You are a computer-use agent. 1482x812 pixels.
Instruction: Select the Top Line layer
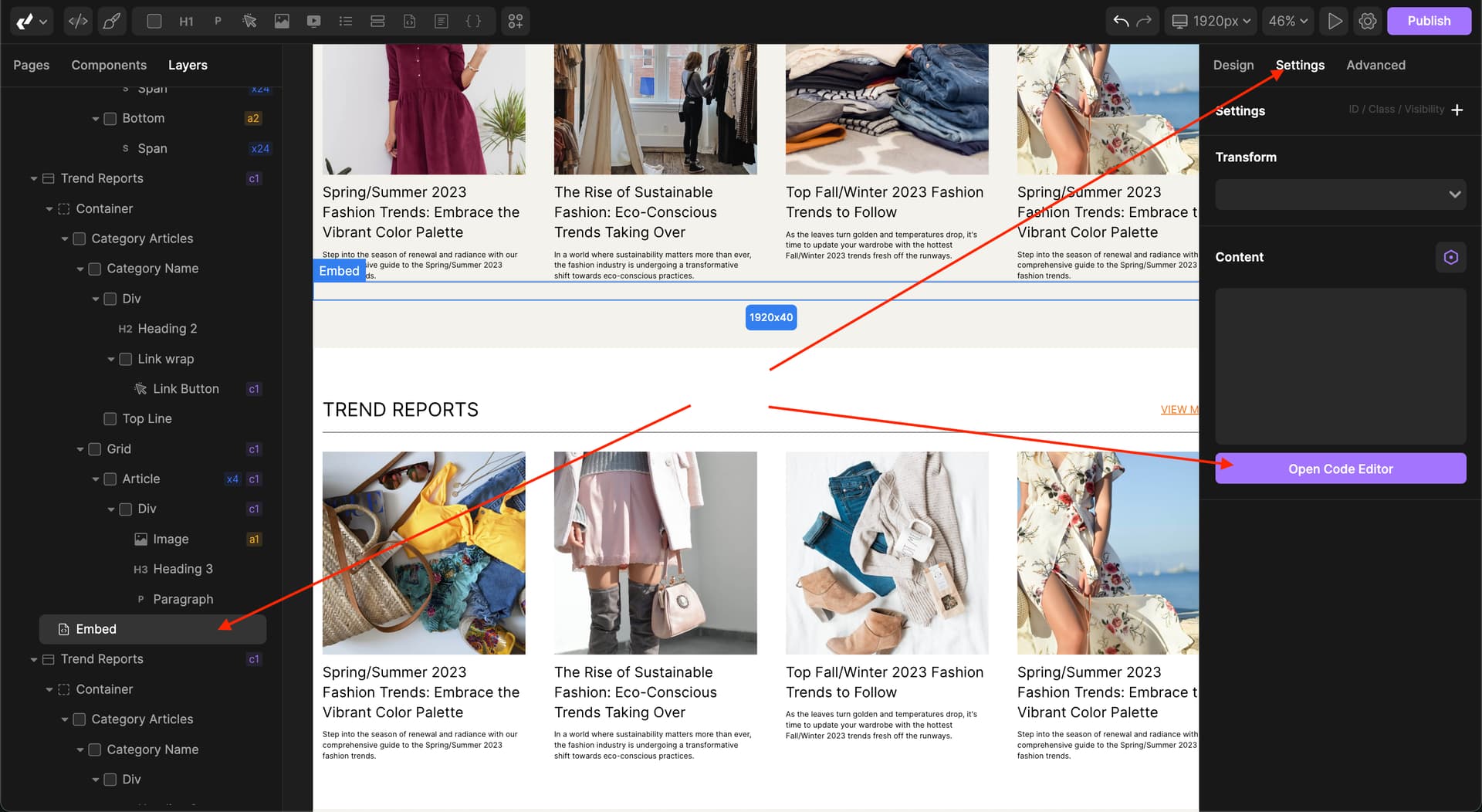click(x=147, y=418)
